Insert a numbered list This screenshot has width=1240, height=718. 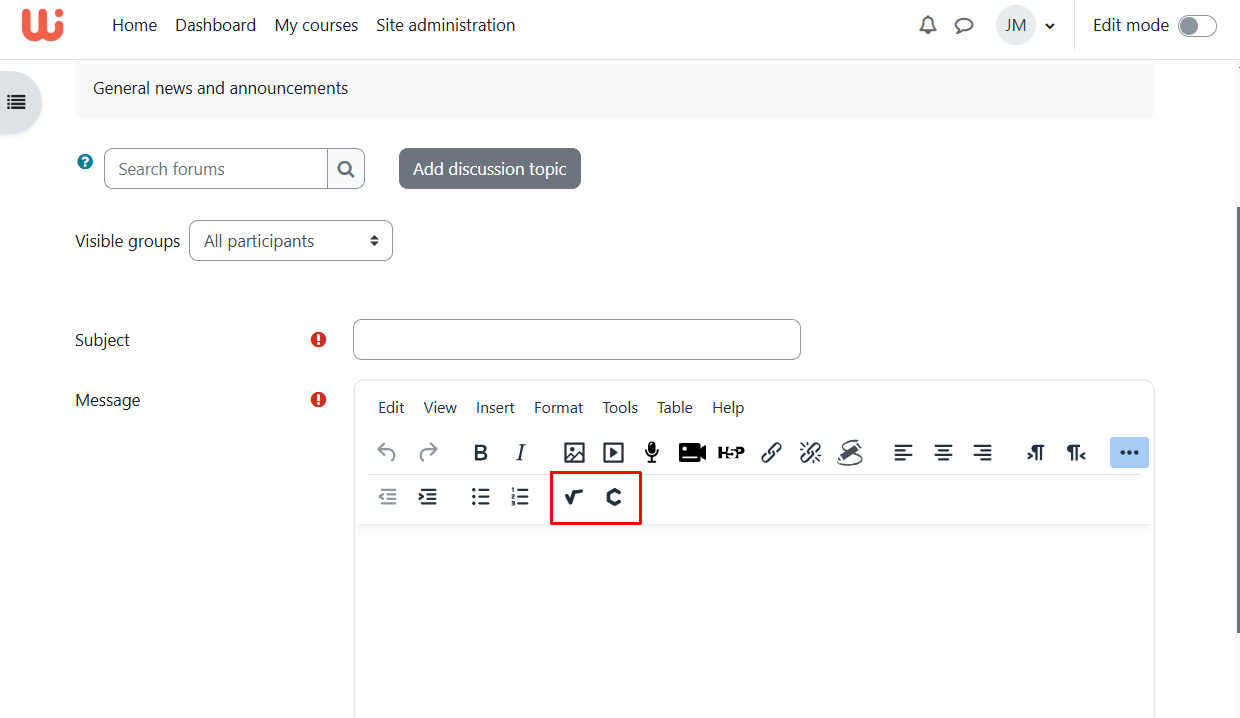tap(520, 497)
